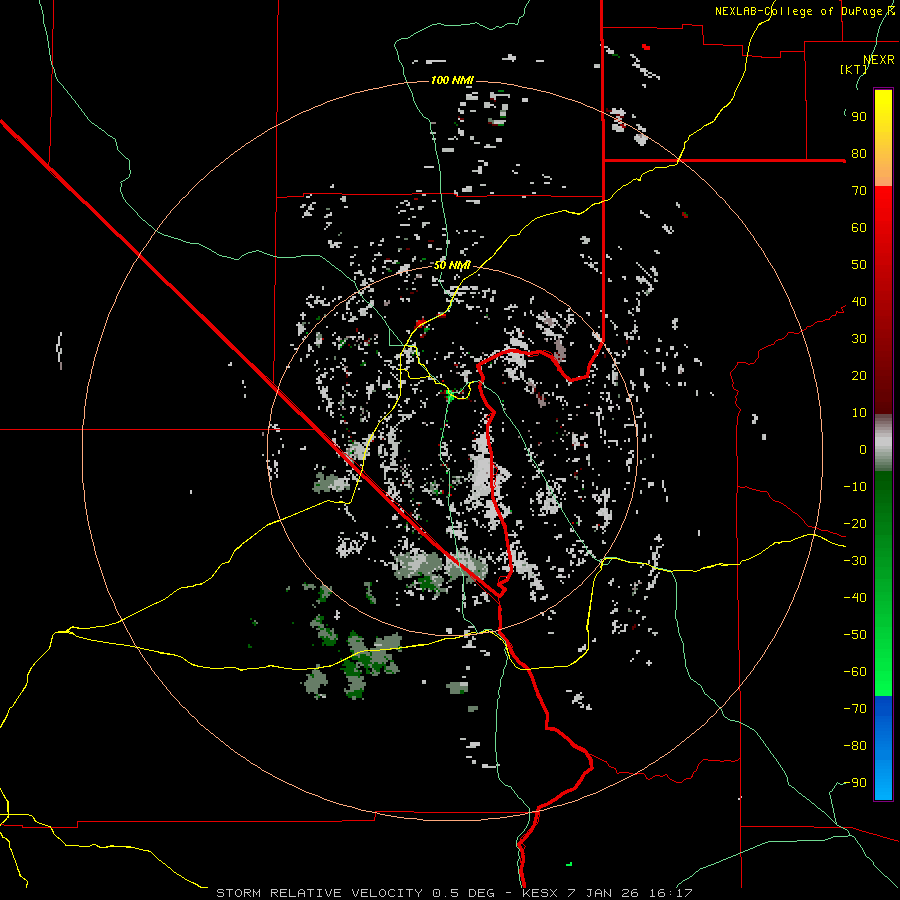Screen dimensions: 900x900
Task: Click the "7 JAN 26" date text
Action: click(x=603, y=893)
